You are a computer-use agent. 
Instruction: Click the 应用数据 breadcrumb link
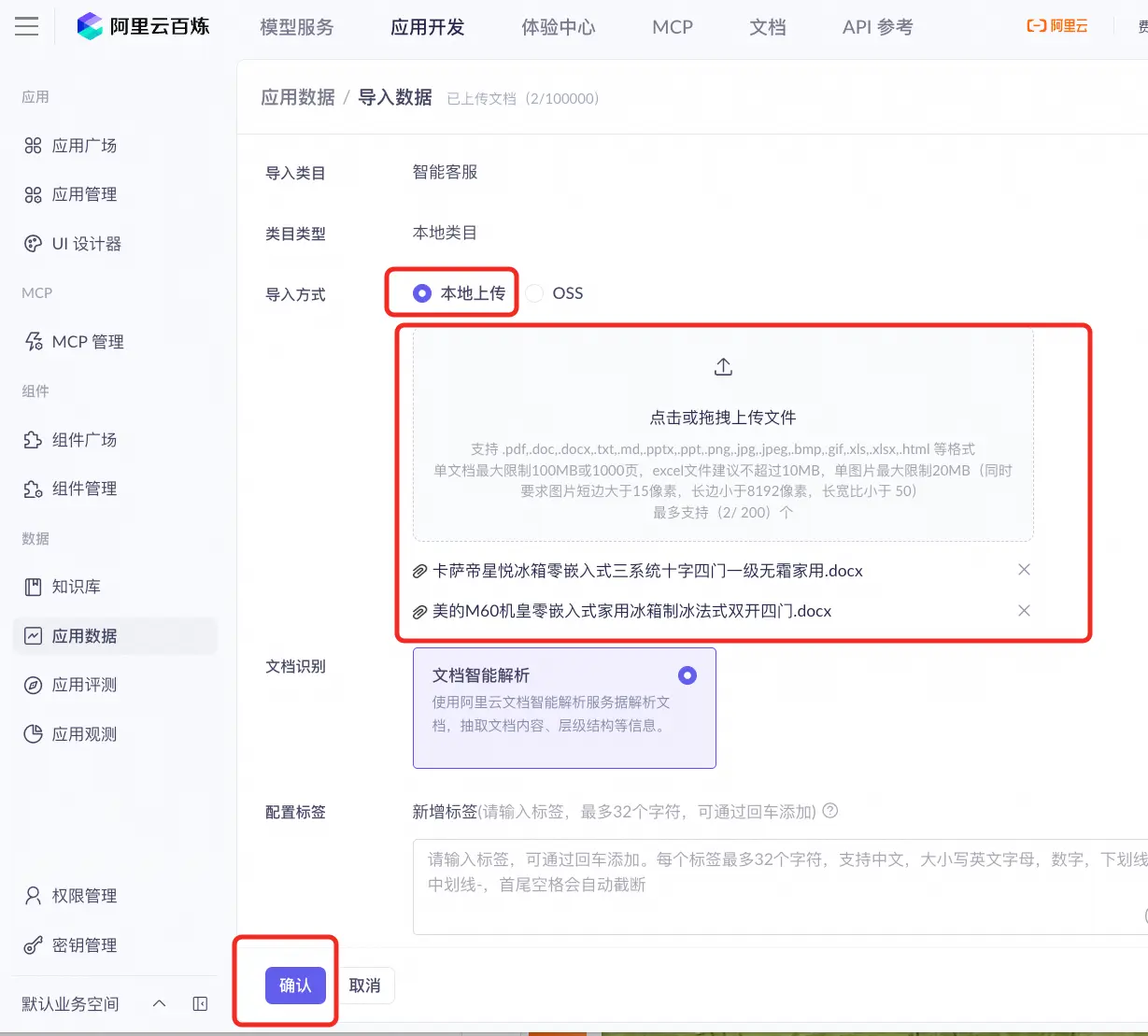pyautogui.click(x=298, y=97)
